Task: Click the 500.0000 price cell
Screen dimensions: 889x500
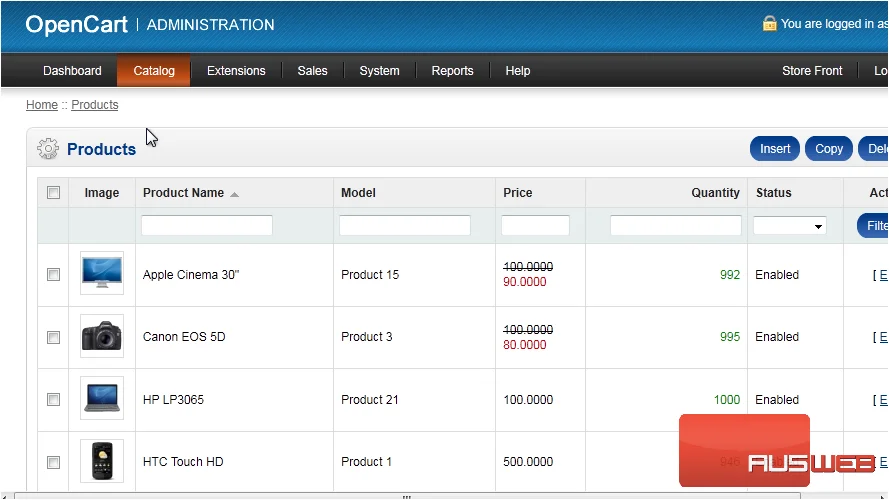Action: pyautogui.click(x=528, y=462)
